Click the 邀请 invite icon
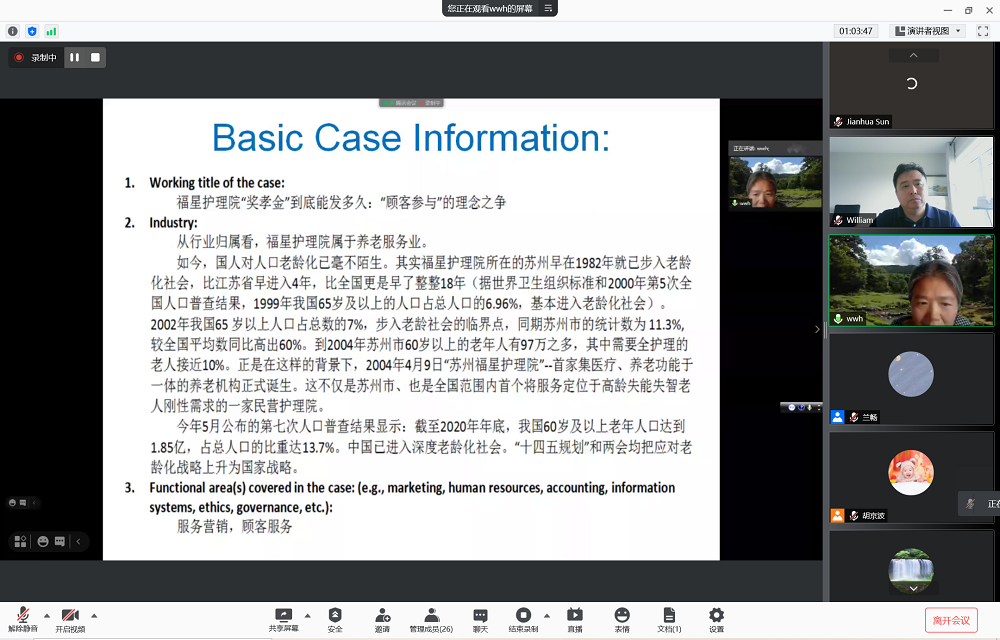This screenshot has height=640, width=1000. tap(383, 615)
